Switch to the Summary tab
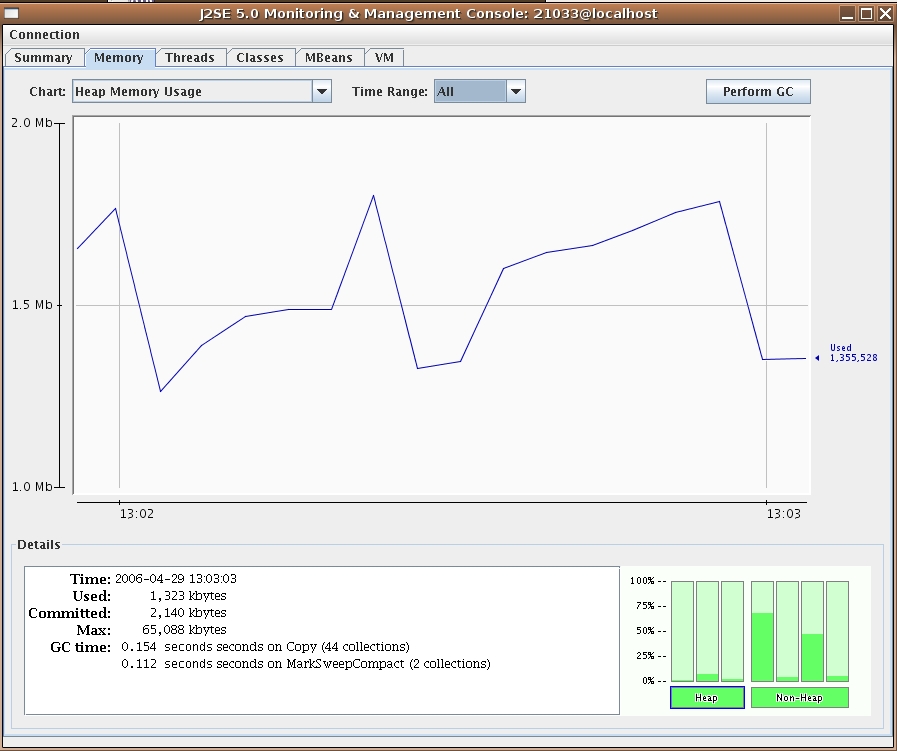 tap(44, 57)
